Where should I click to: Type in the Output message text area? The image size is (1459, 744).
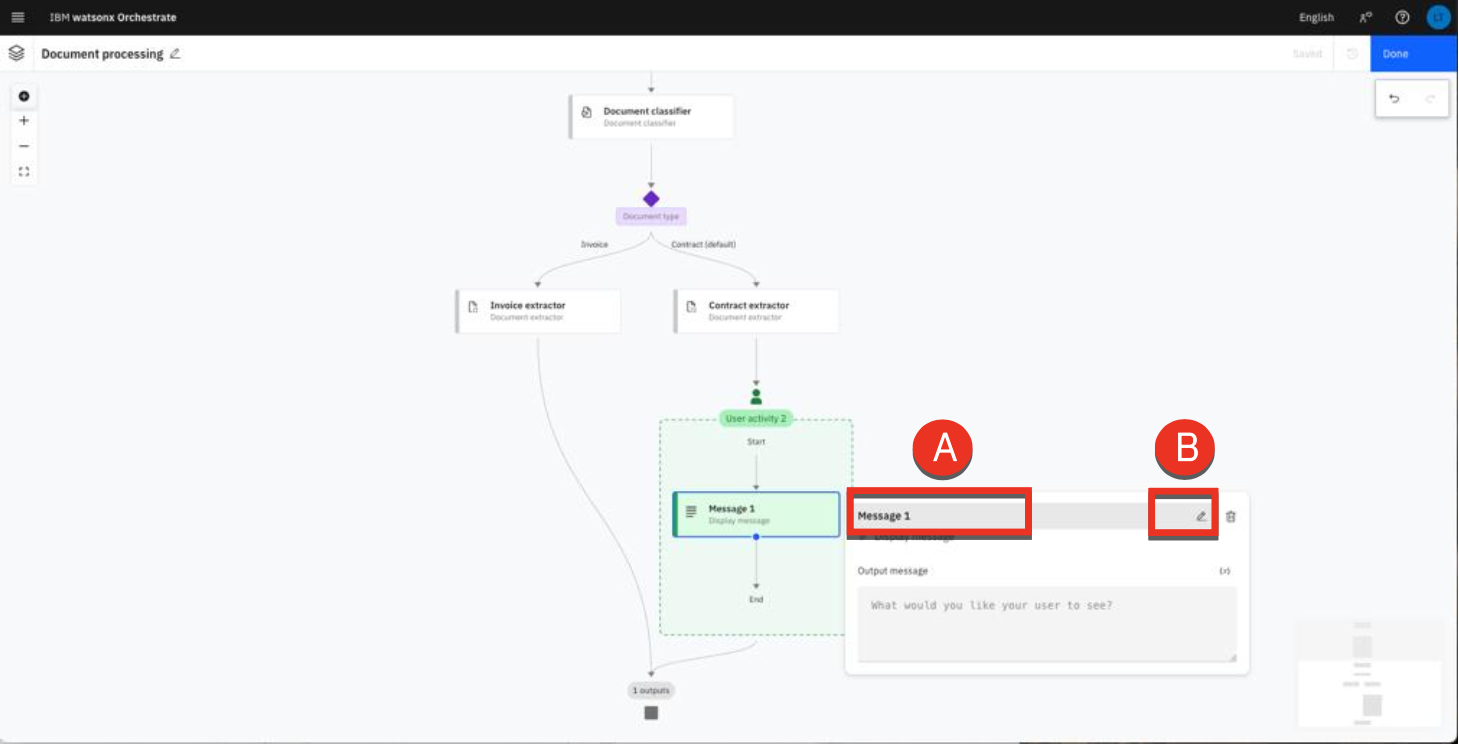tap(1047, 624)
